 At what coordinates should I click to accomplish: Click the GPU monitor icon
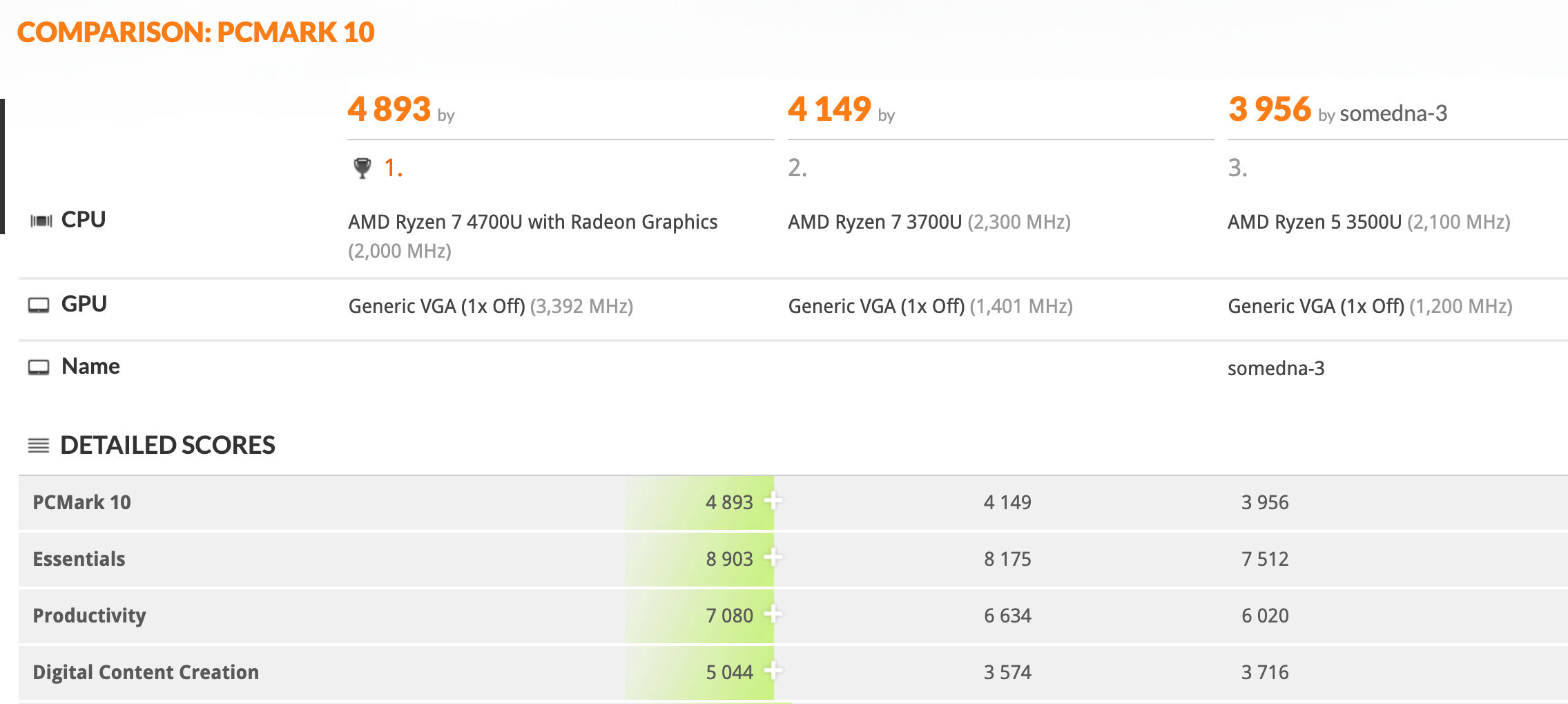(39, 305)
